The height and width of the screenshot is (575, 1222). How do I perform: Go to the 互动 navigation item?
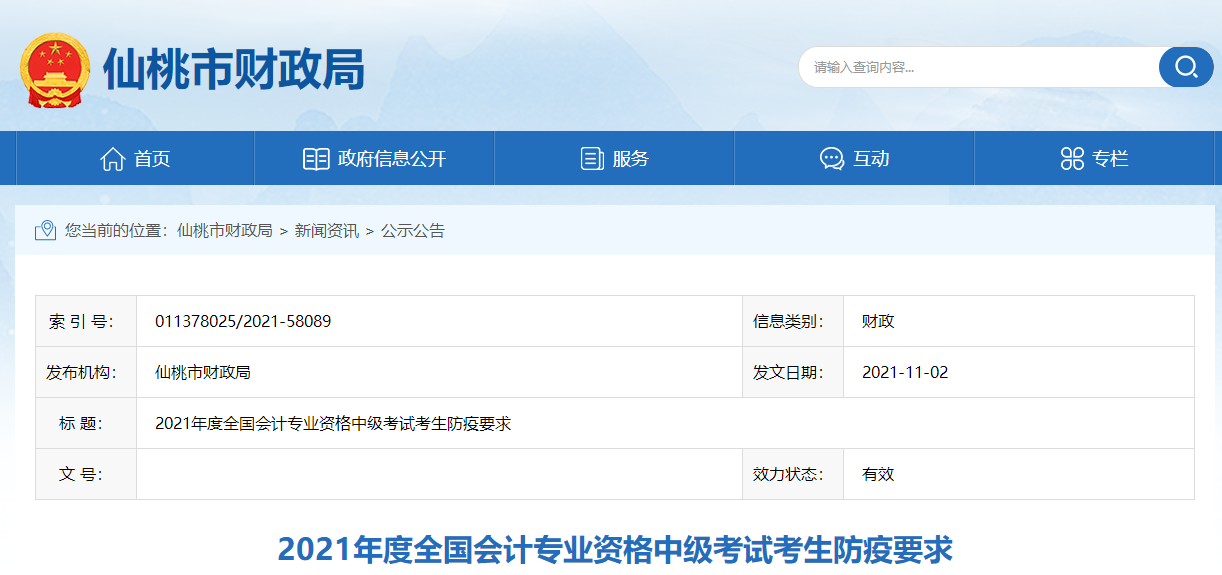871,159
